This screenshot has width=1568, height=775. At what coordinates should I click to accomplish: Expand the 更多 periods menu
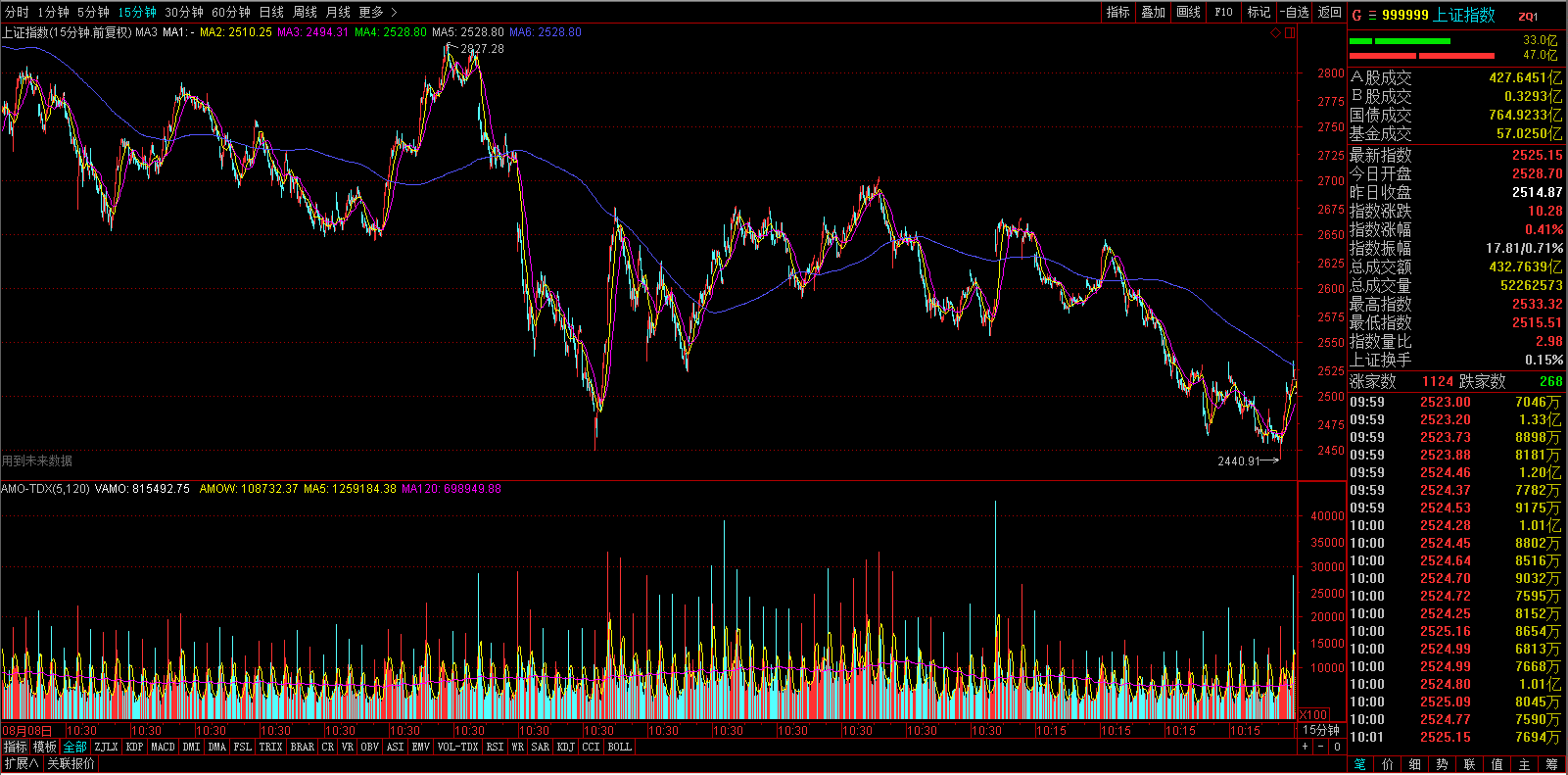click(377, 12)
